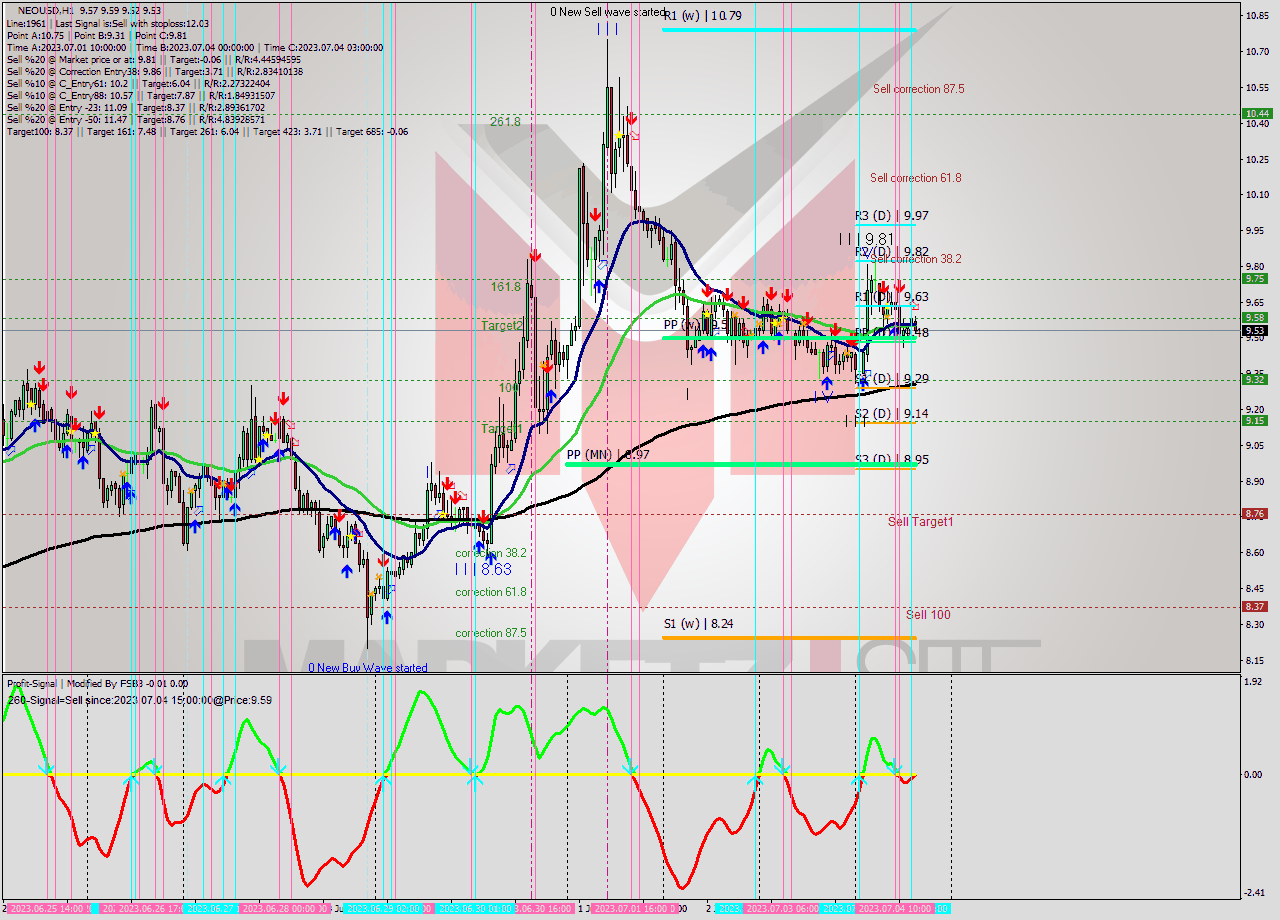This screenshot has height=920, width=1280.
Task: Click the green 'correction 87.5' label
Action: pos(490,633)
